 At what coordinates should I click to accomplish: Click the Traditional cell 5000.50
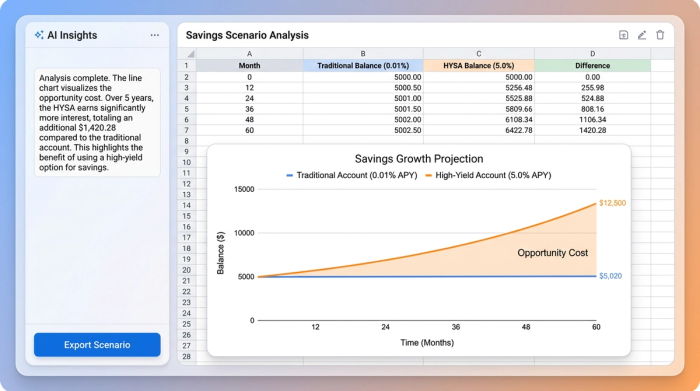pyautogui.click(x=363, y=88)
